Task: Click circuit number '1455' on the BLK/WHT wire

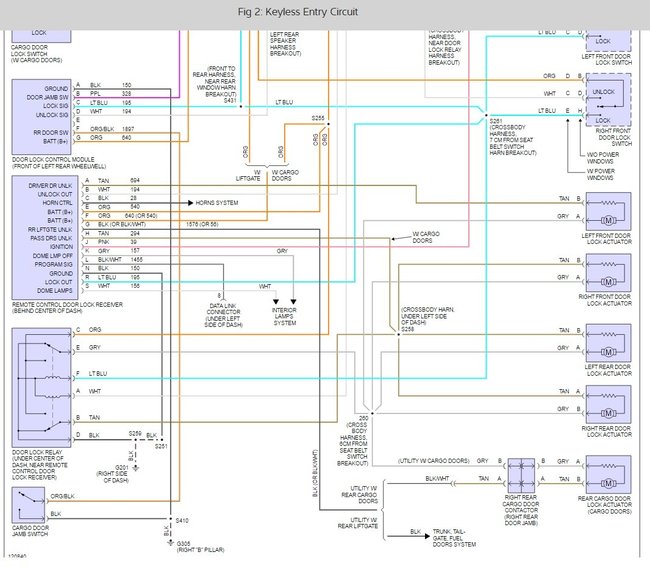Action: click(x=136, y=260)
